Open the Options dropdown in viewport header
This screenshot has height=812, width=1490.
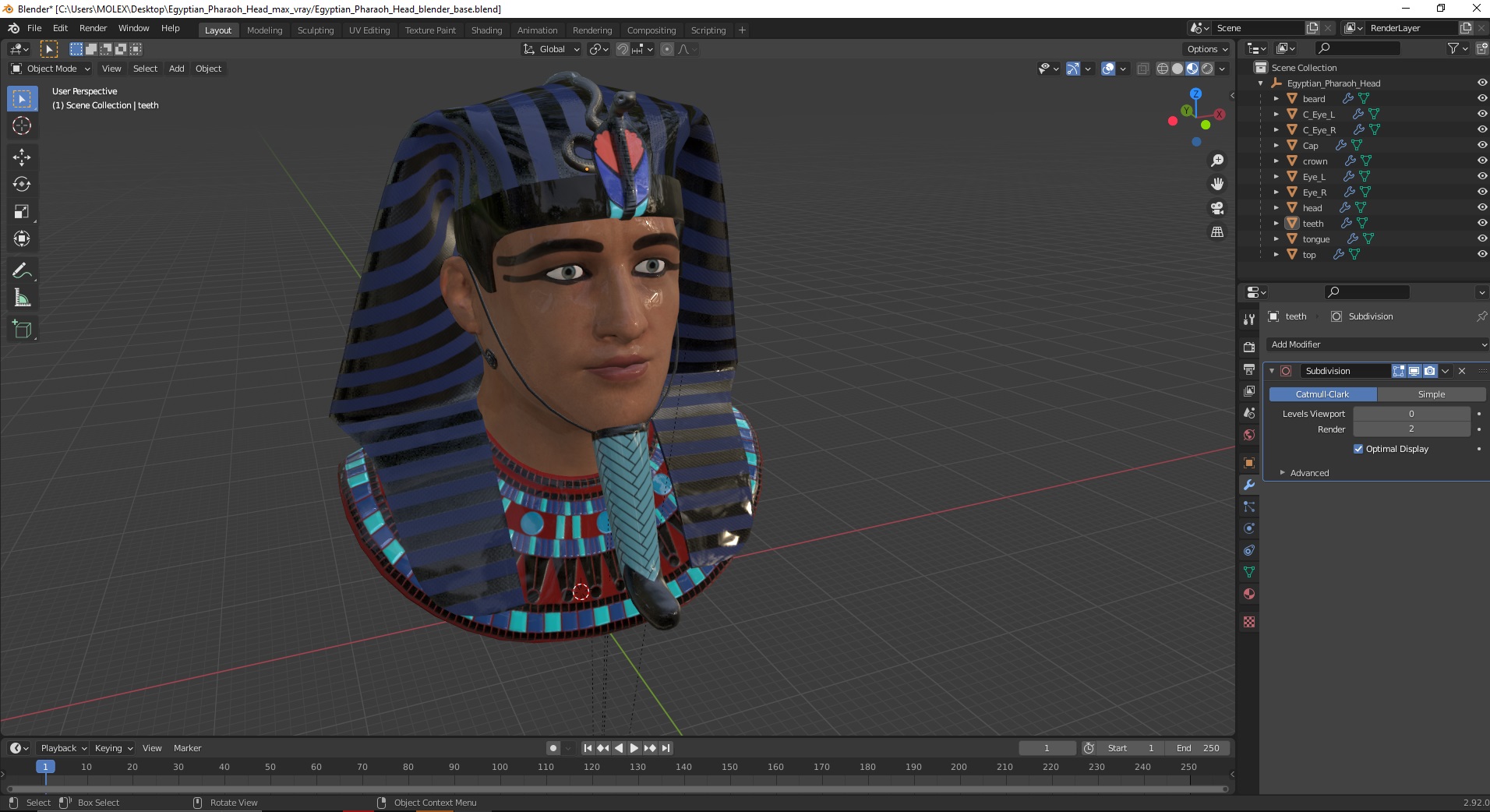[x=1207, y=49]
